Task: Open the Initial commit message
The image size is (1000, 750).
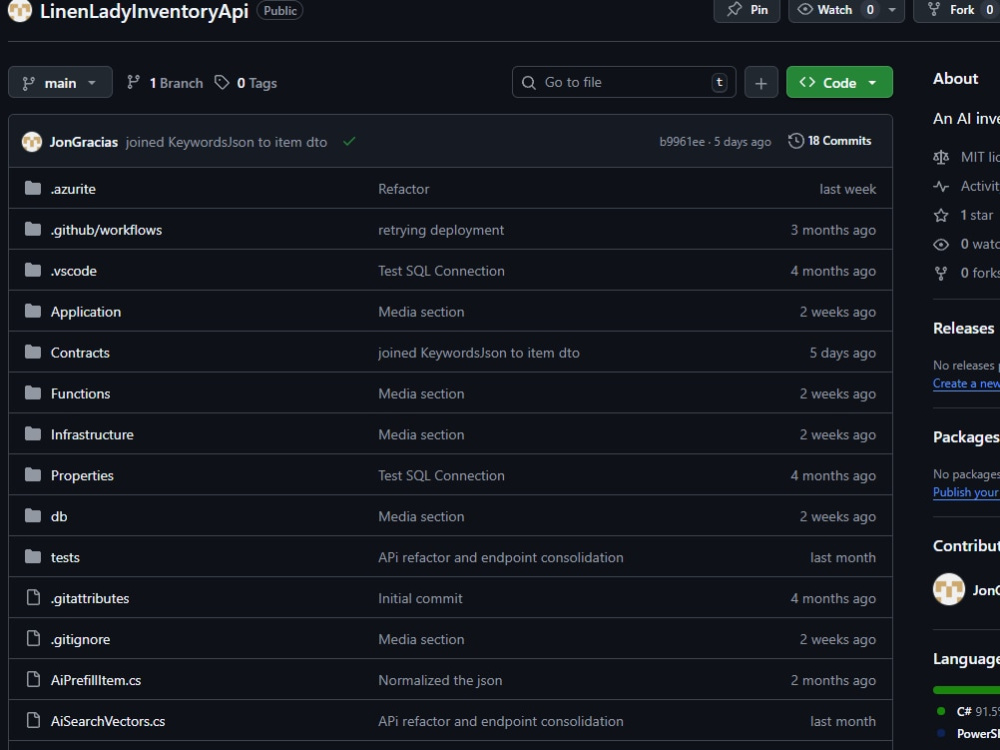Action: click(420, 598)
